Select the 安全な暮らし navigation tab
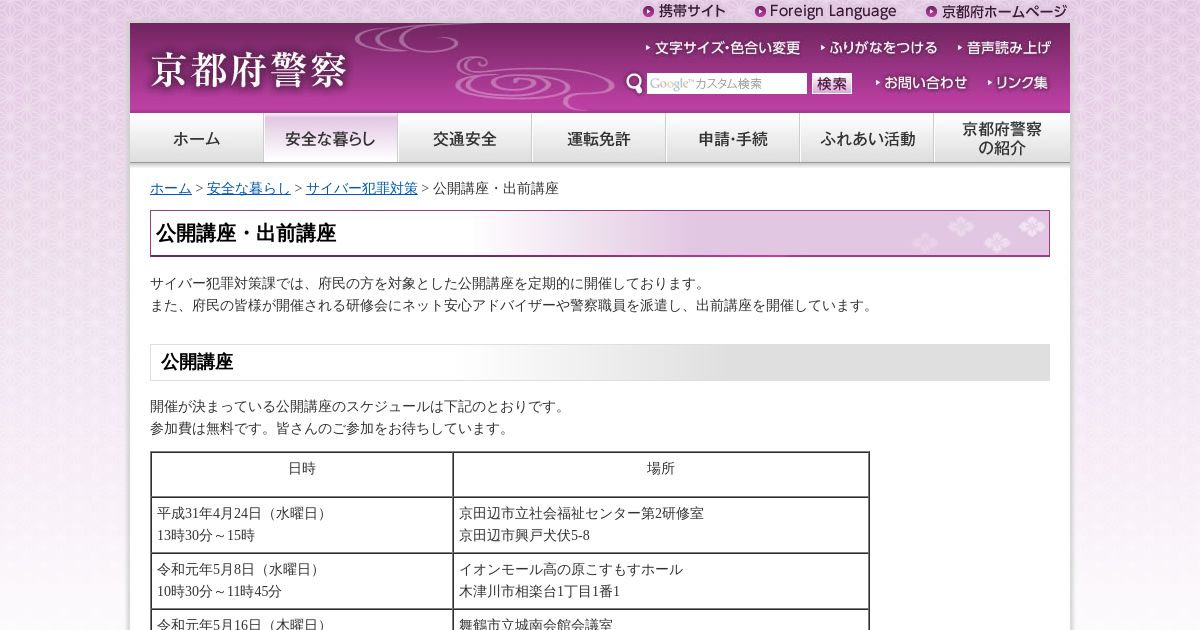1200x630 pixels. 331,138
